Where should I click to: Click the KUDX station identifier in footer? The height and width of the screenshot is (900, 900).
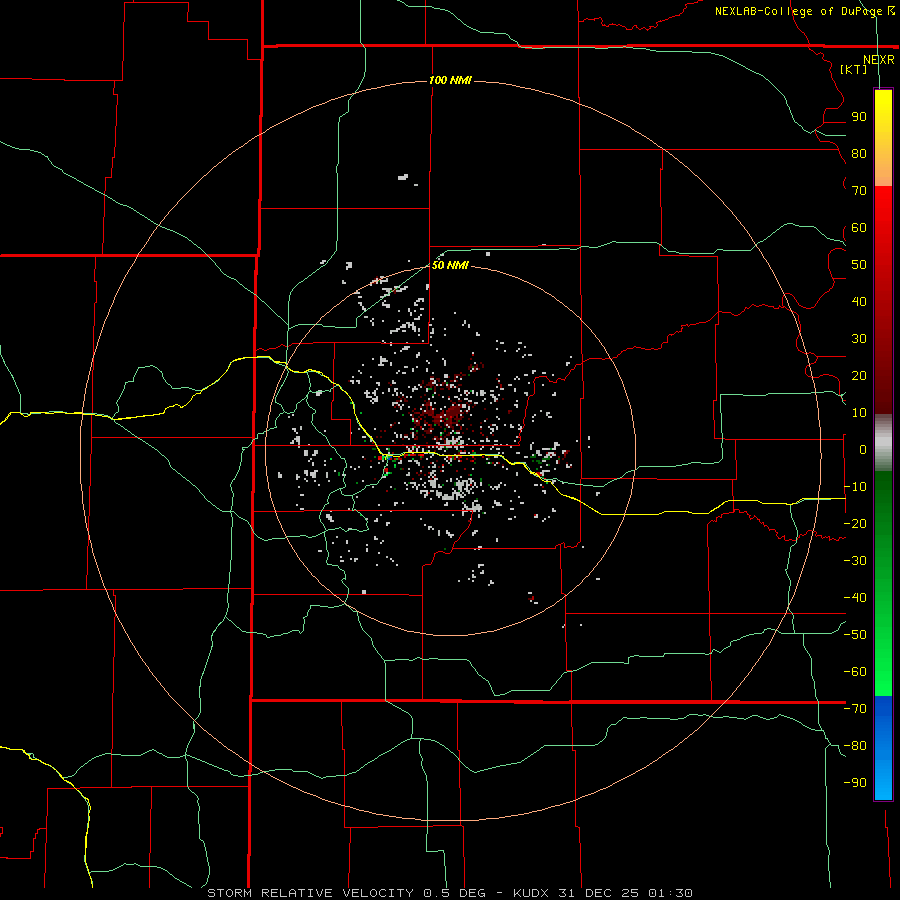(x=531, y=893)
